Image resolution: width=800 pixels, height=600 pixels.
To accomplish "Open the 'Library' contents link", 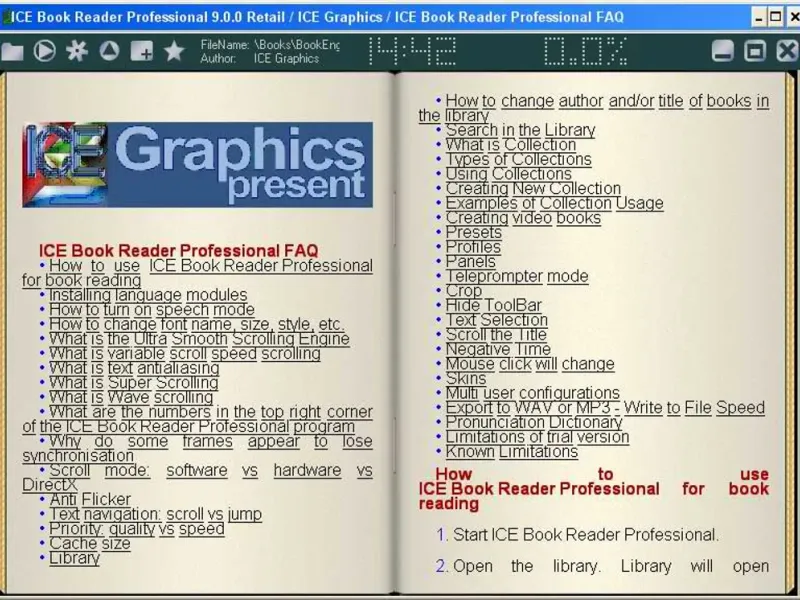I will click(x=74, y=558).
